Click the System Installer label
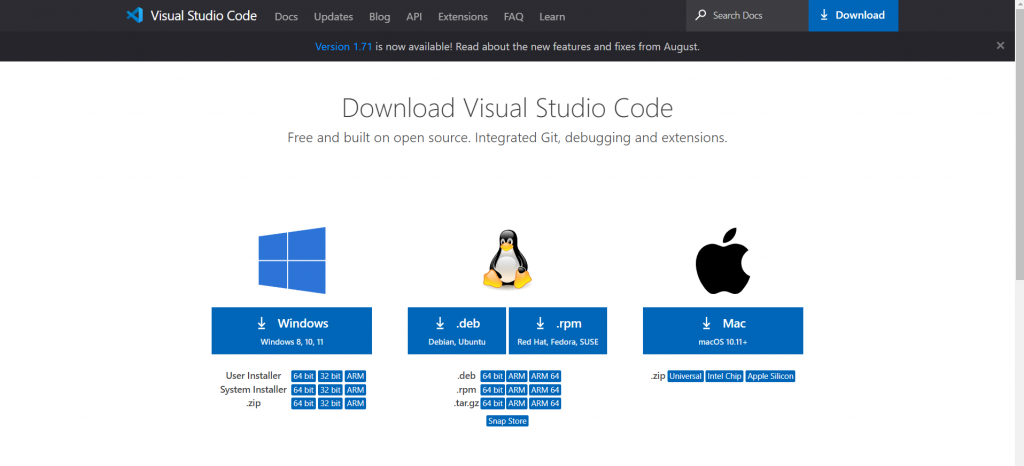Viewport: 1024px width, 466px height. [253, 390]
